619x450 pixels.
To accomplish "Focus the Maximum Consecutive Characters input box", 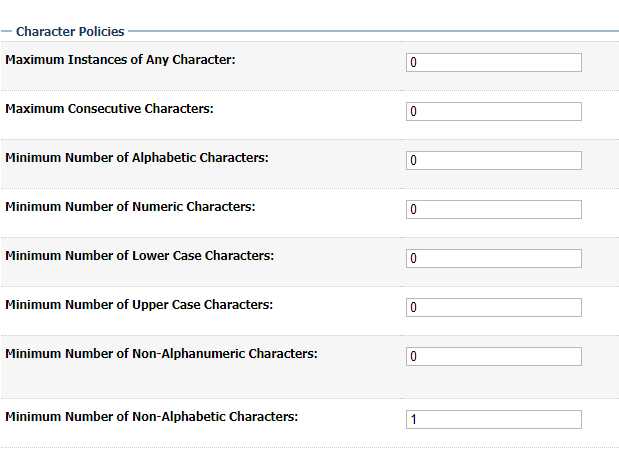I will [493, 112].
